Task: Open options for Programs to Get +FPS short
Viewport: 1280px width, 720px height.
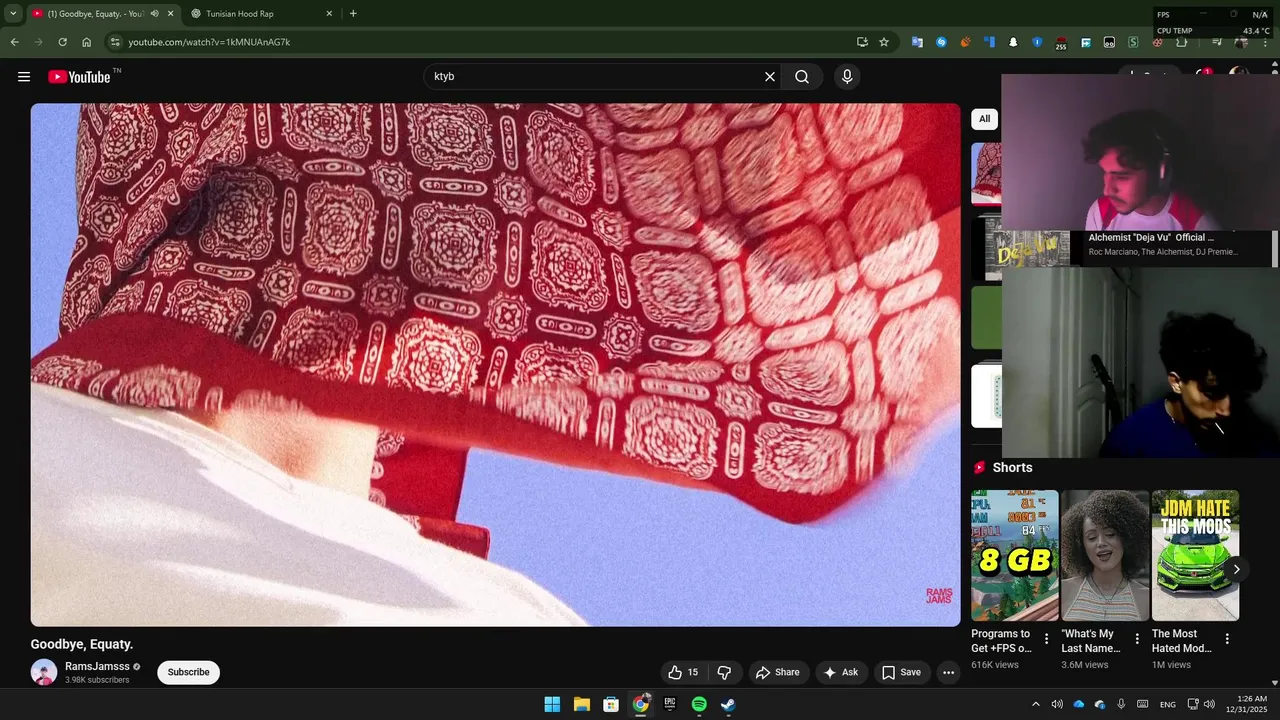Action: click(x=1047, y=638)
